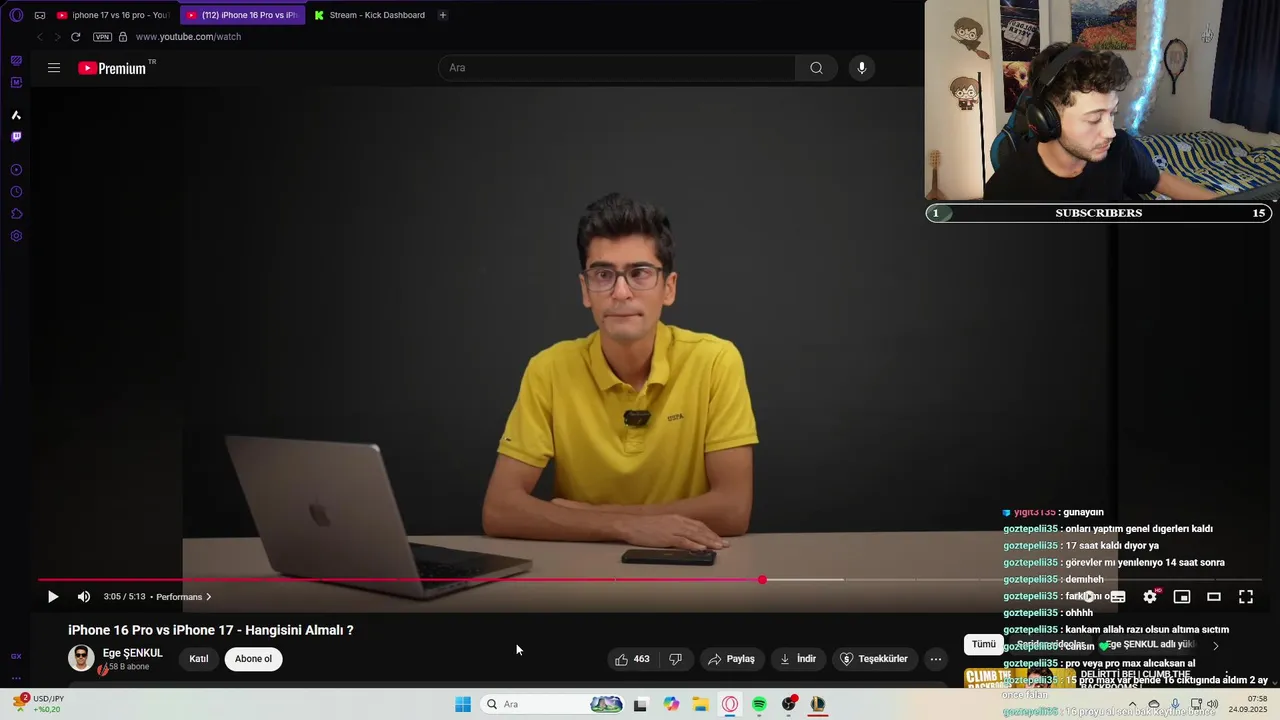Open the Opera browser menu icon
This screenshot has width=1280, height=720.
[15, 15]
